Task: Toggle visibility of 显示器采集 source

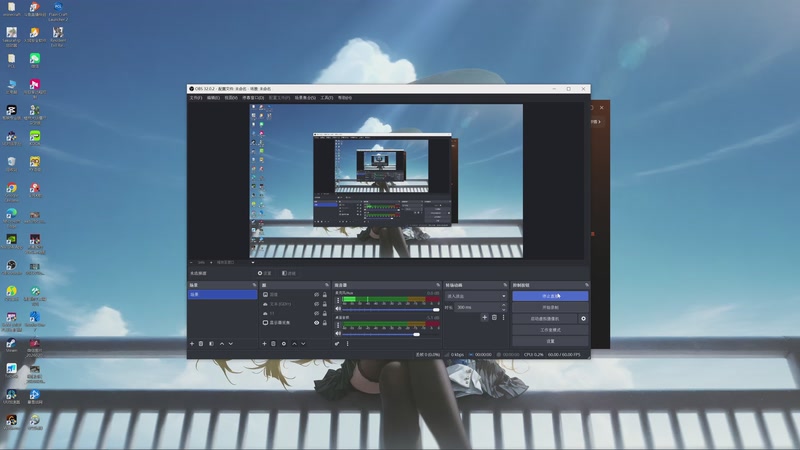Action: (316, 323)
